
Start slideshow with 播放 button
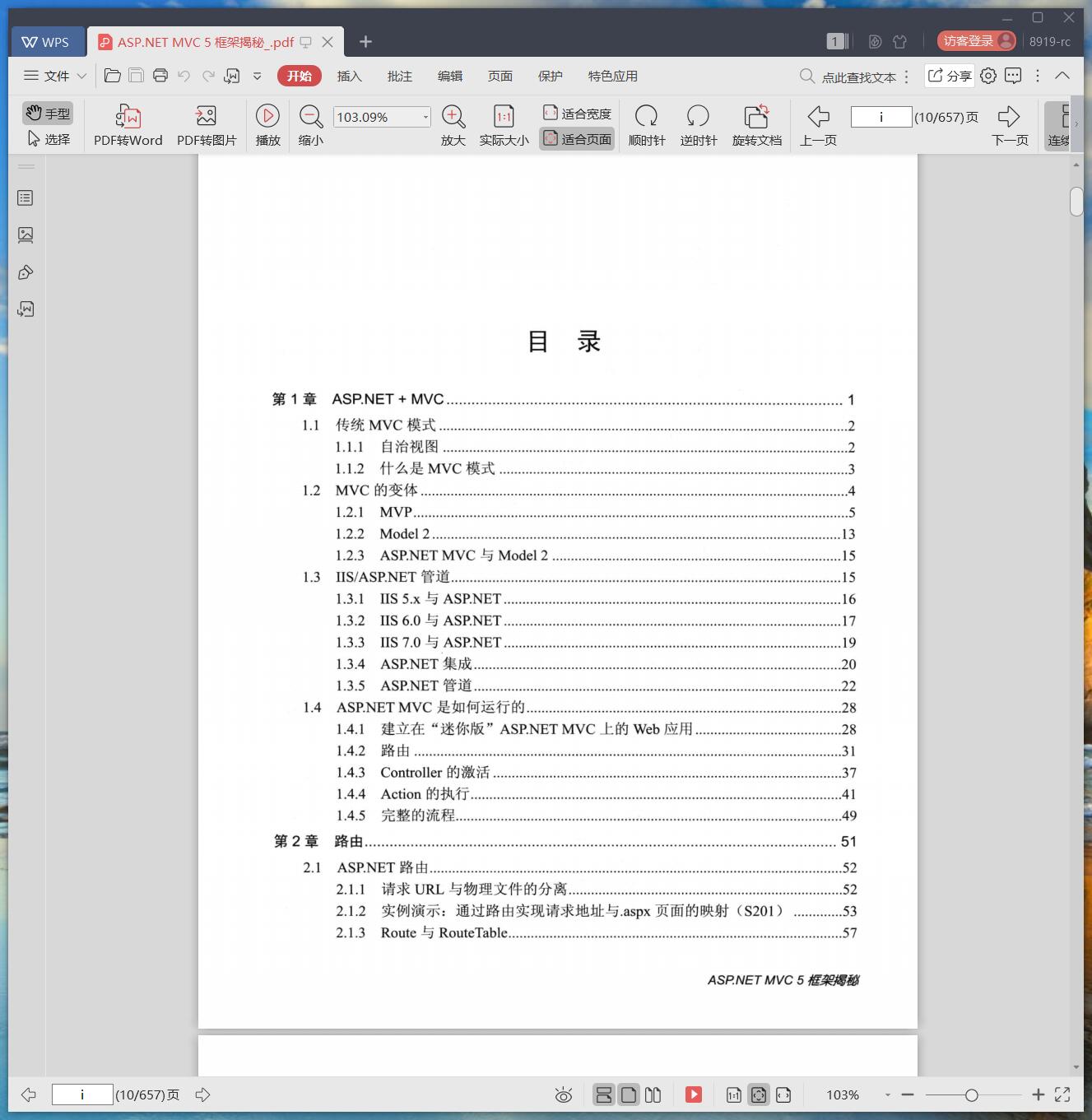[x=267, y=125]
